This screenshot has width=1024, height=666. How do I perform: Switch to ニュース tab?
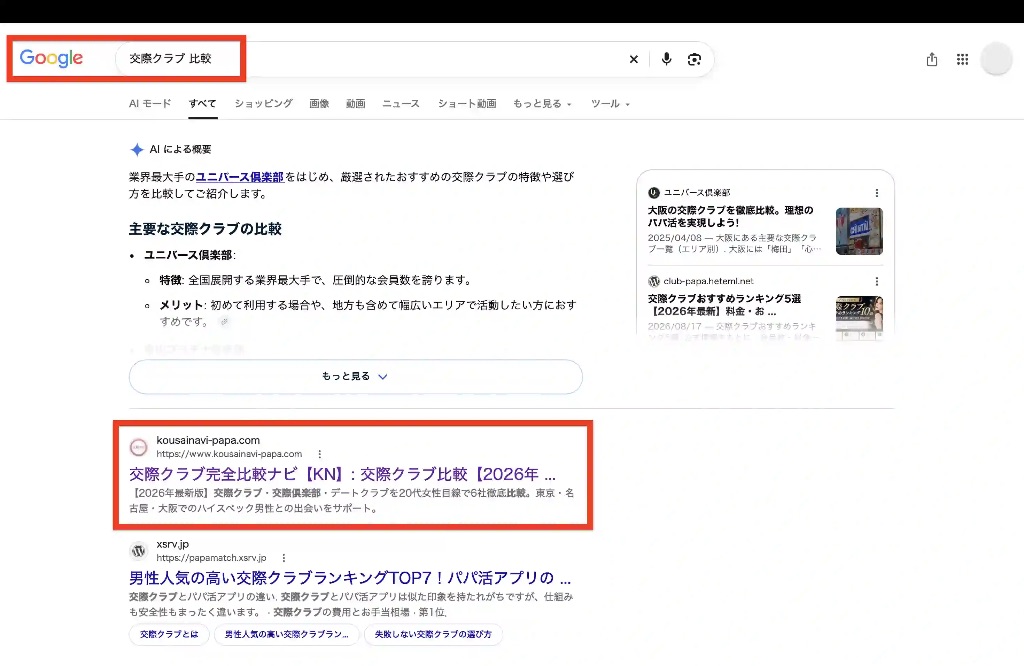click(x=401, y=103)
